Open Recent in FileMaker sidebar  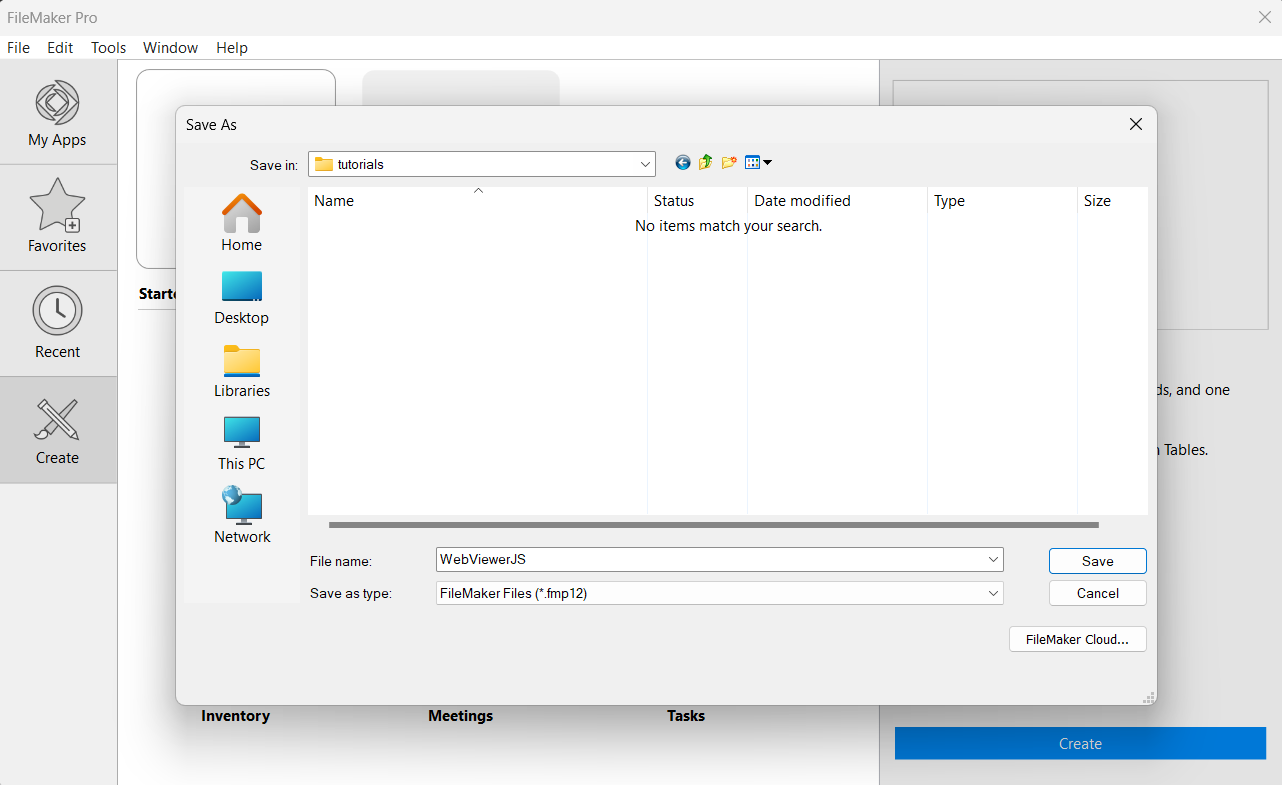point(58,323)
